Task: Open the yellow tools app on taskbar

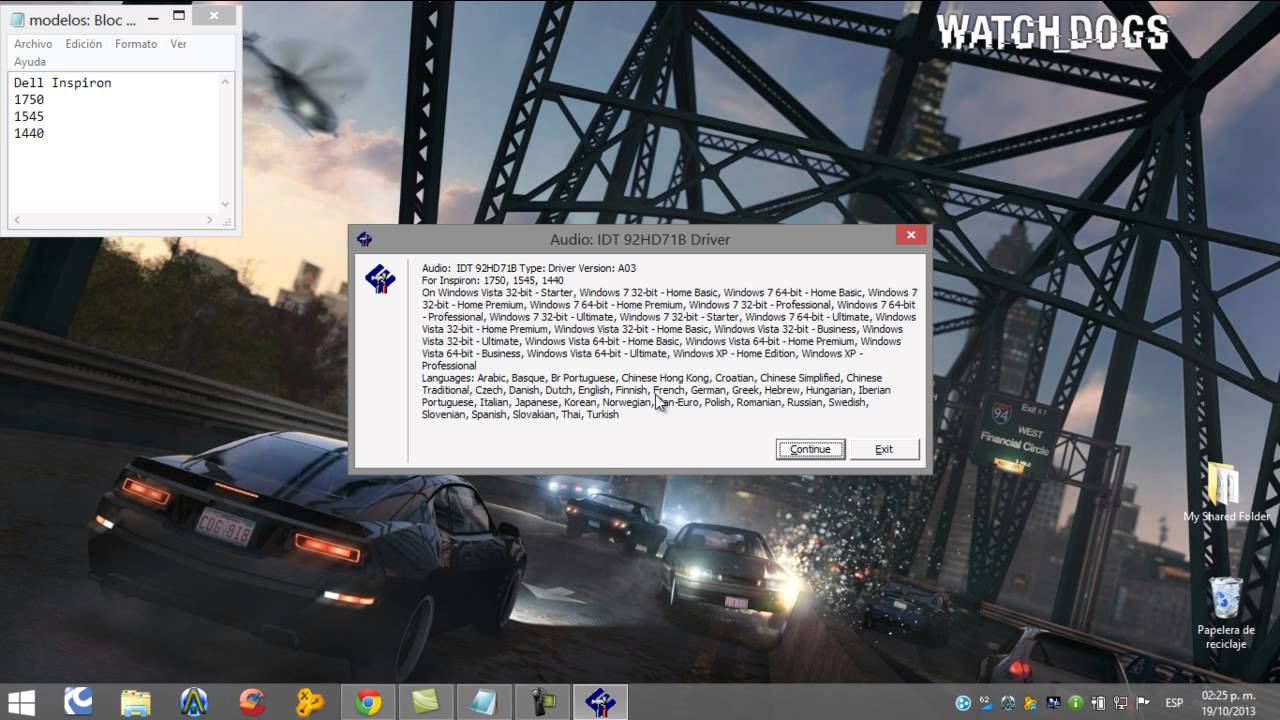Action: (x=309, y=702)
